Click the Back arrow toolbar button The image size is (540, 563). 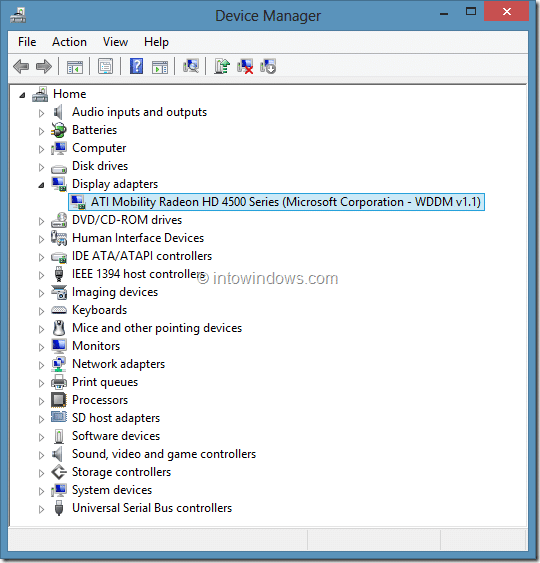pos(21,67)
